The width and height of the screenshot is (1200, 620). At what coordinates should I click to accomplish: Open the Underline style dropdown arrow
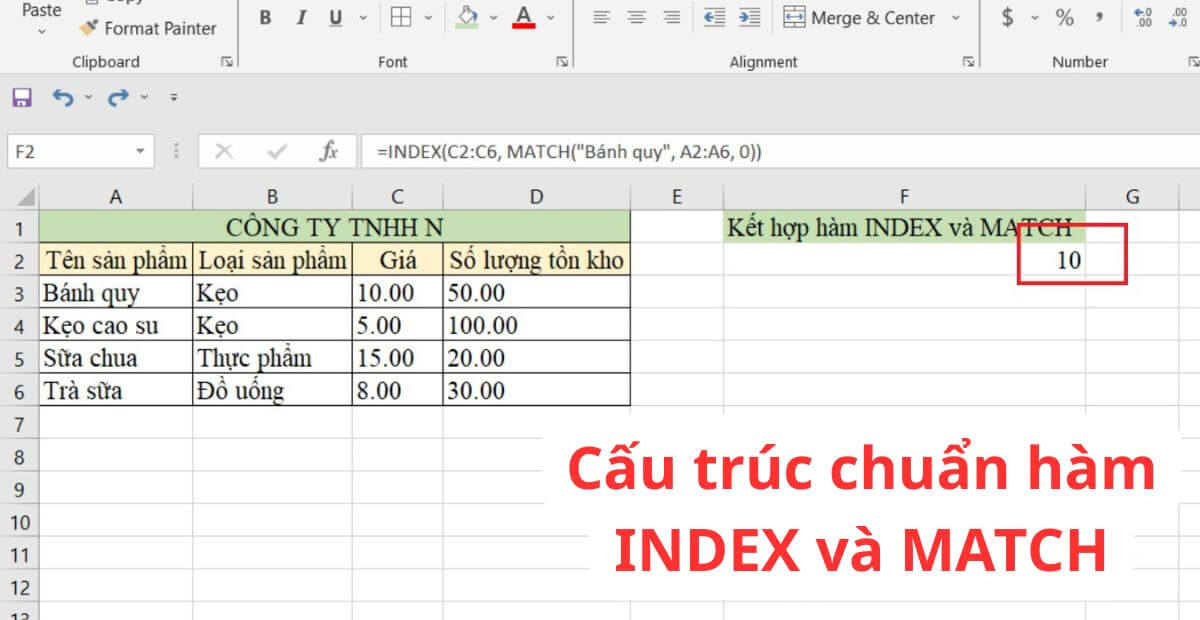362,17
